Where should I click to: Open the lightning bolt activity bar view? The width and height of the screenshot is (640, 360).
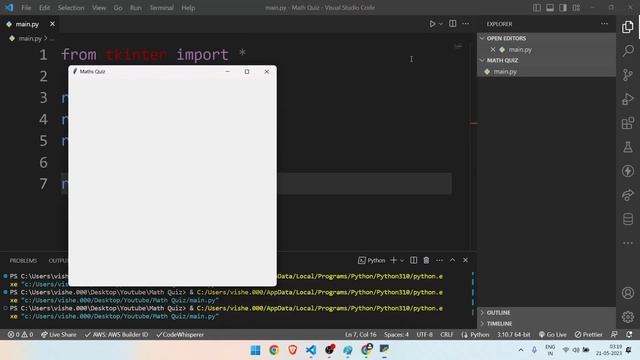(x=628, y=171)
